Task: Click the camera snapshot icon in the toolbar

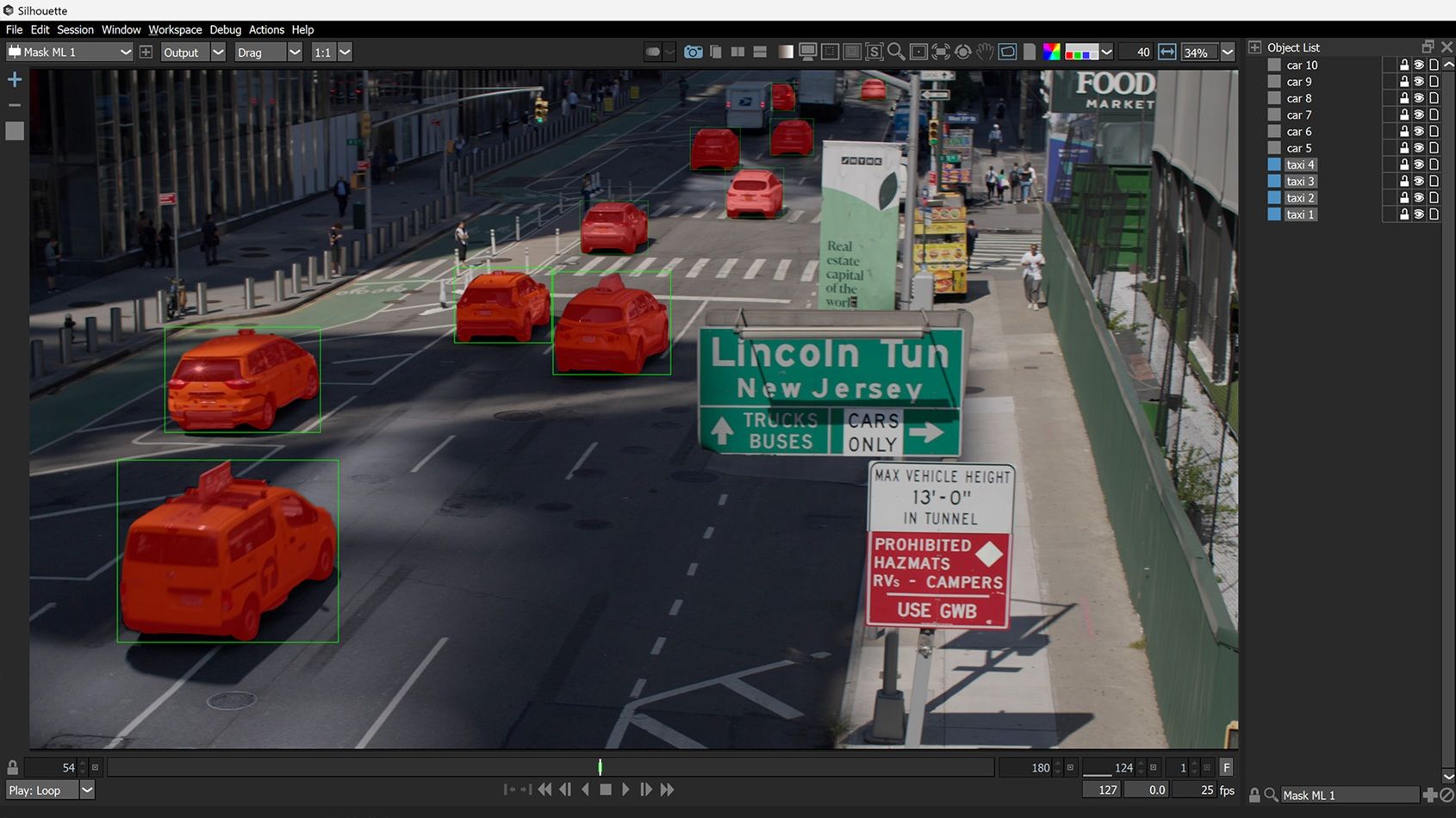Action: (693, 53)
